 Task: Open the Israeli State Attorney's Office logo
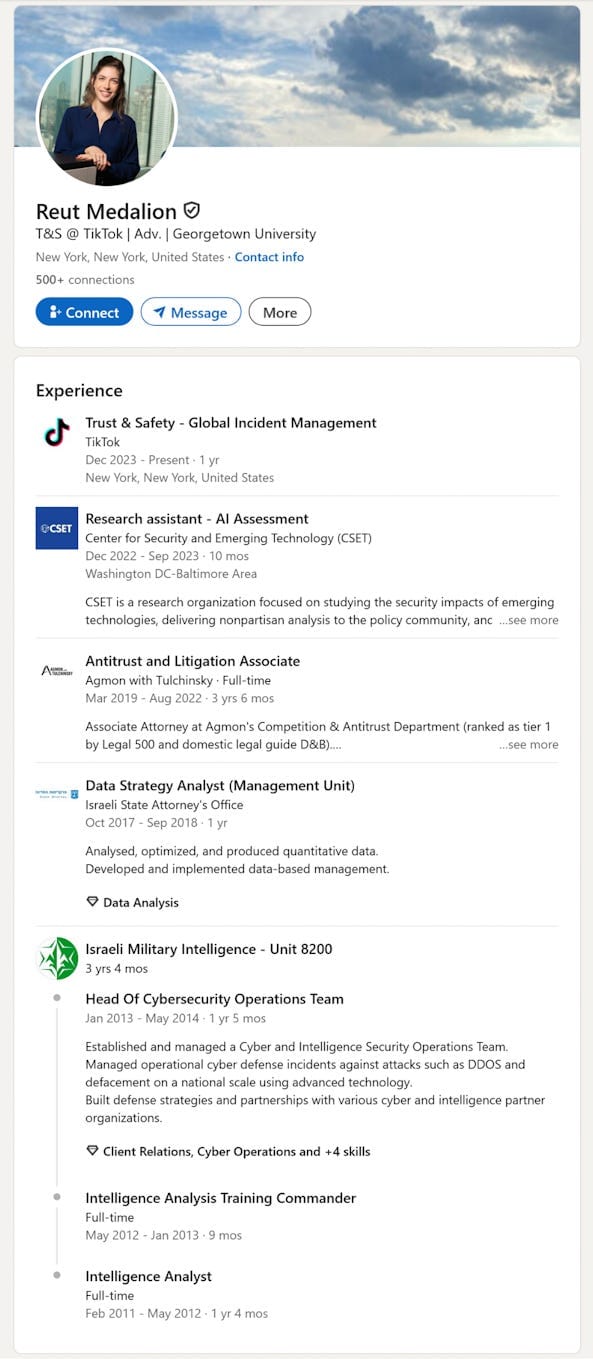pyautogui.click(x=57, y=794)
